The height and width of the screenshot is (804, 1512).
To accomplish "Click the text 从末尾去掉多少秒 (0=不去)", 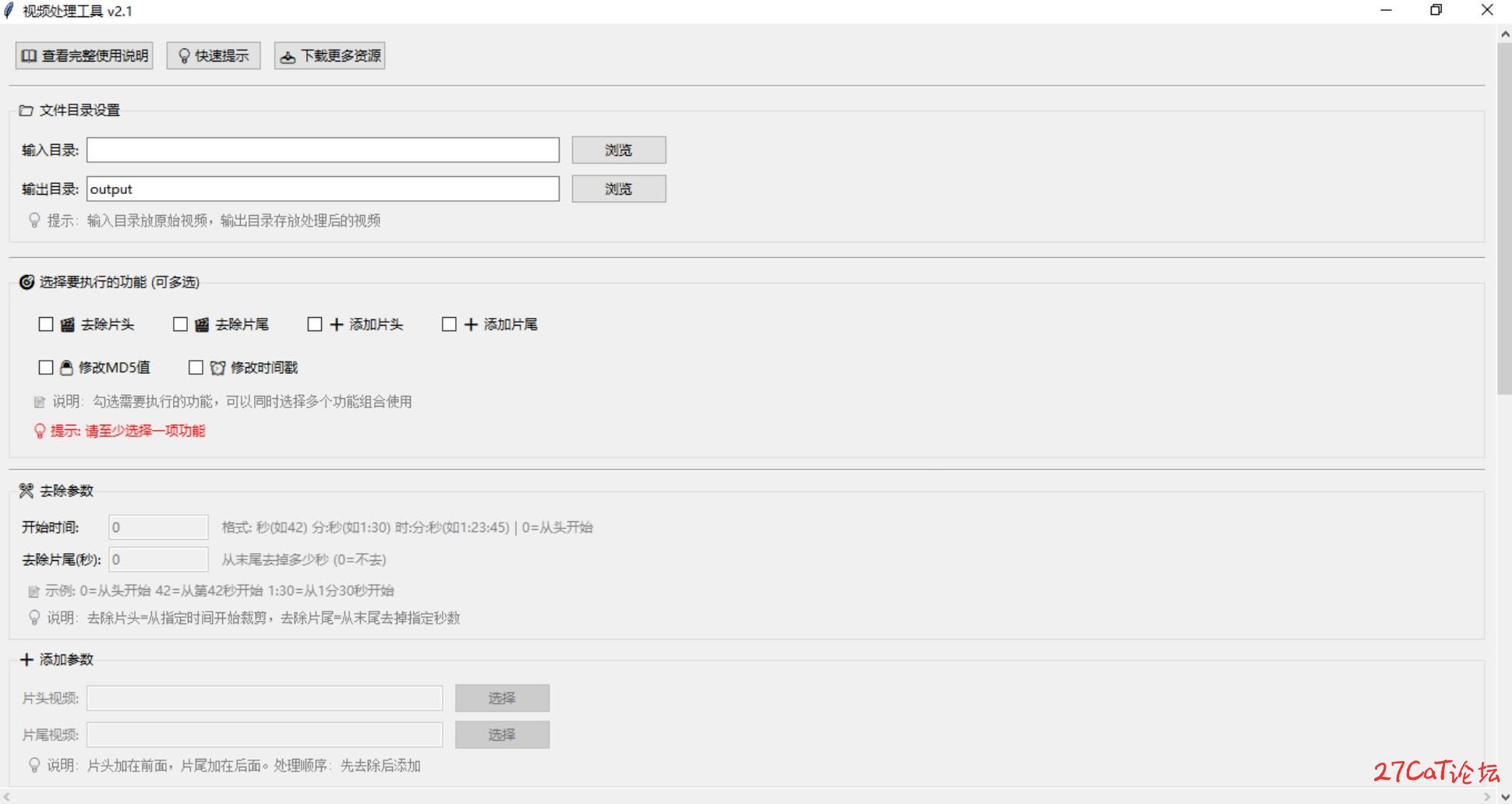I will click(304, 559).
